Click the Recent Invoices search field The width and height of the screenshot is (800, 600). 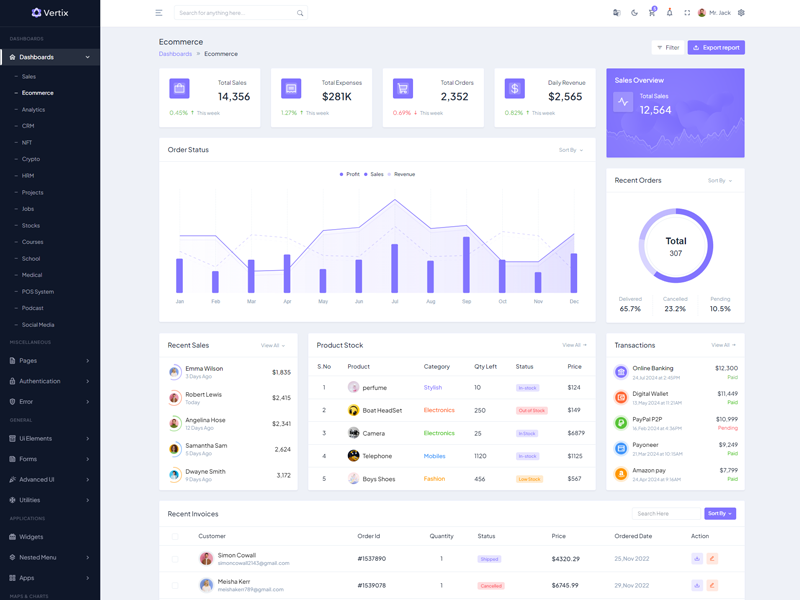(667, 513)
